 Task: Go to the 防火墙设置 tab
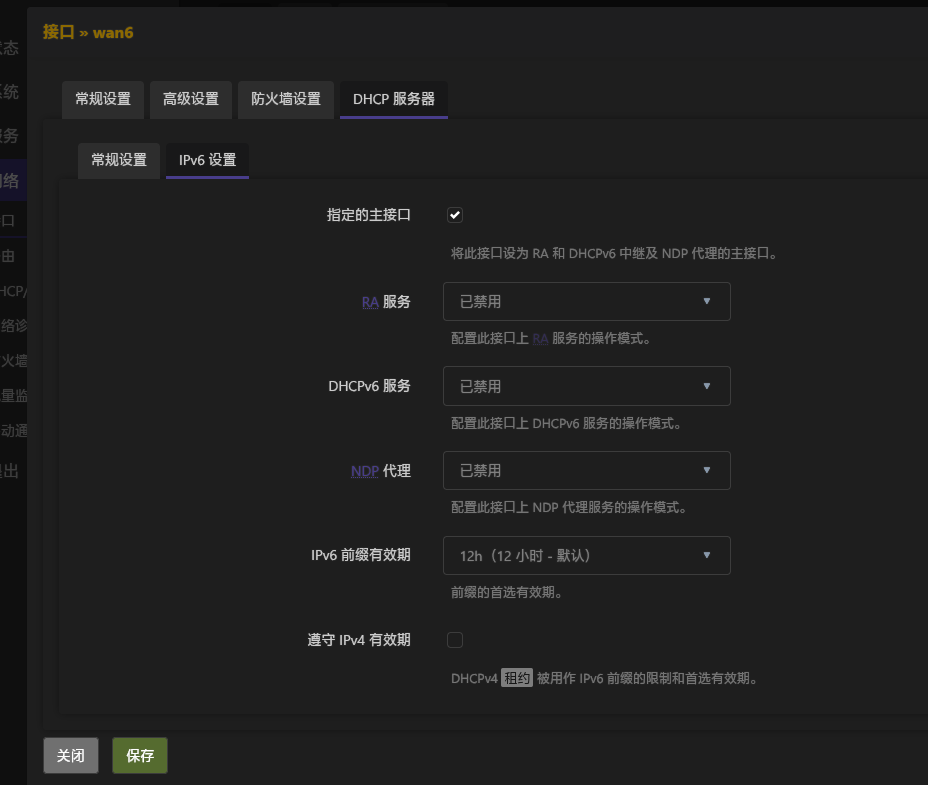tap(286, 99)
